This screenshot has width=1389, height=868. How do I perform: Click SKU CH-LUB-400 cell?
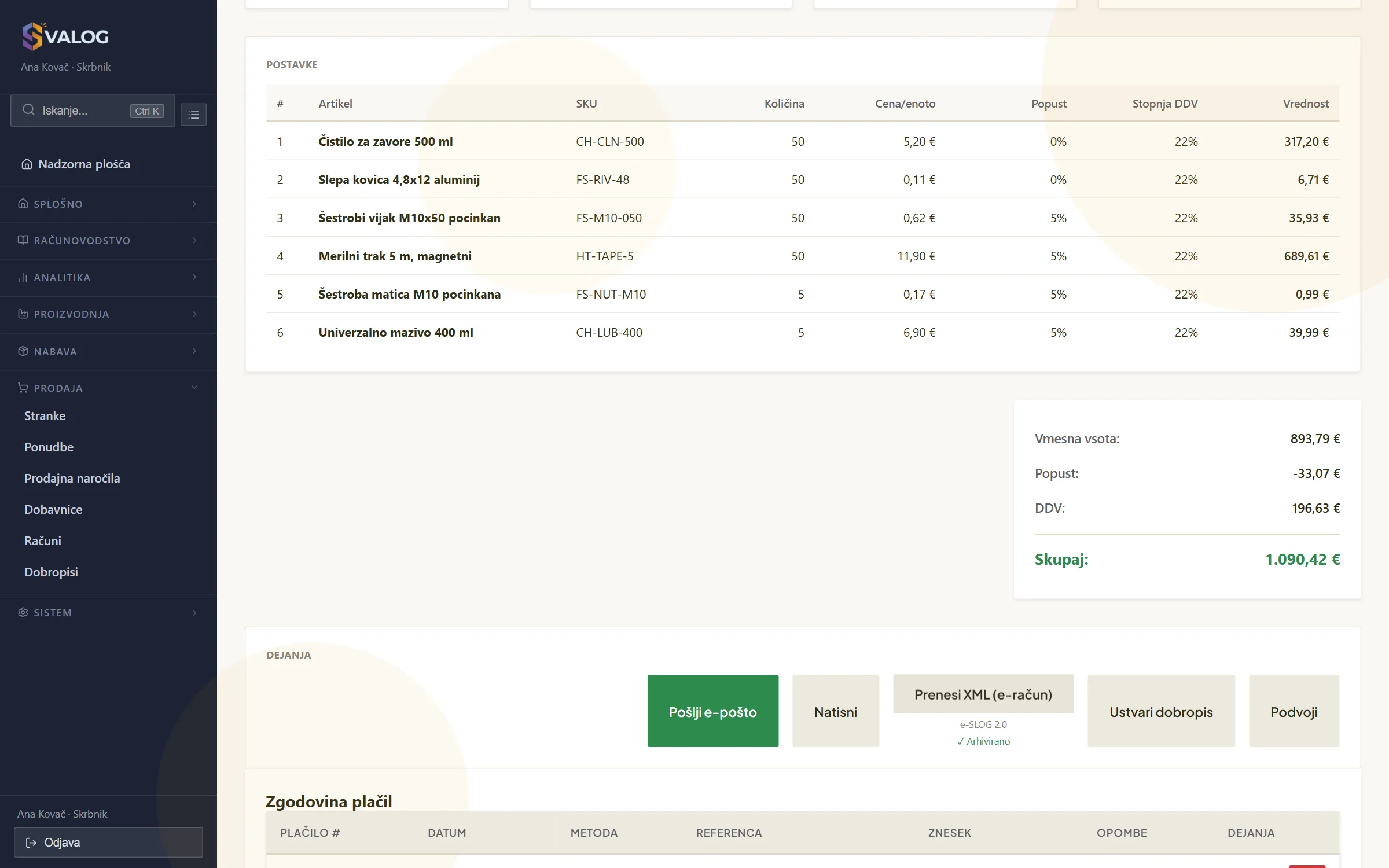609,332
